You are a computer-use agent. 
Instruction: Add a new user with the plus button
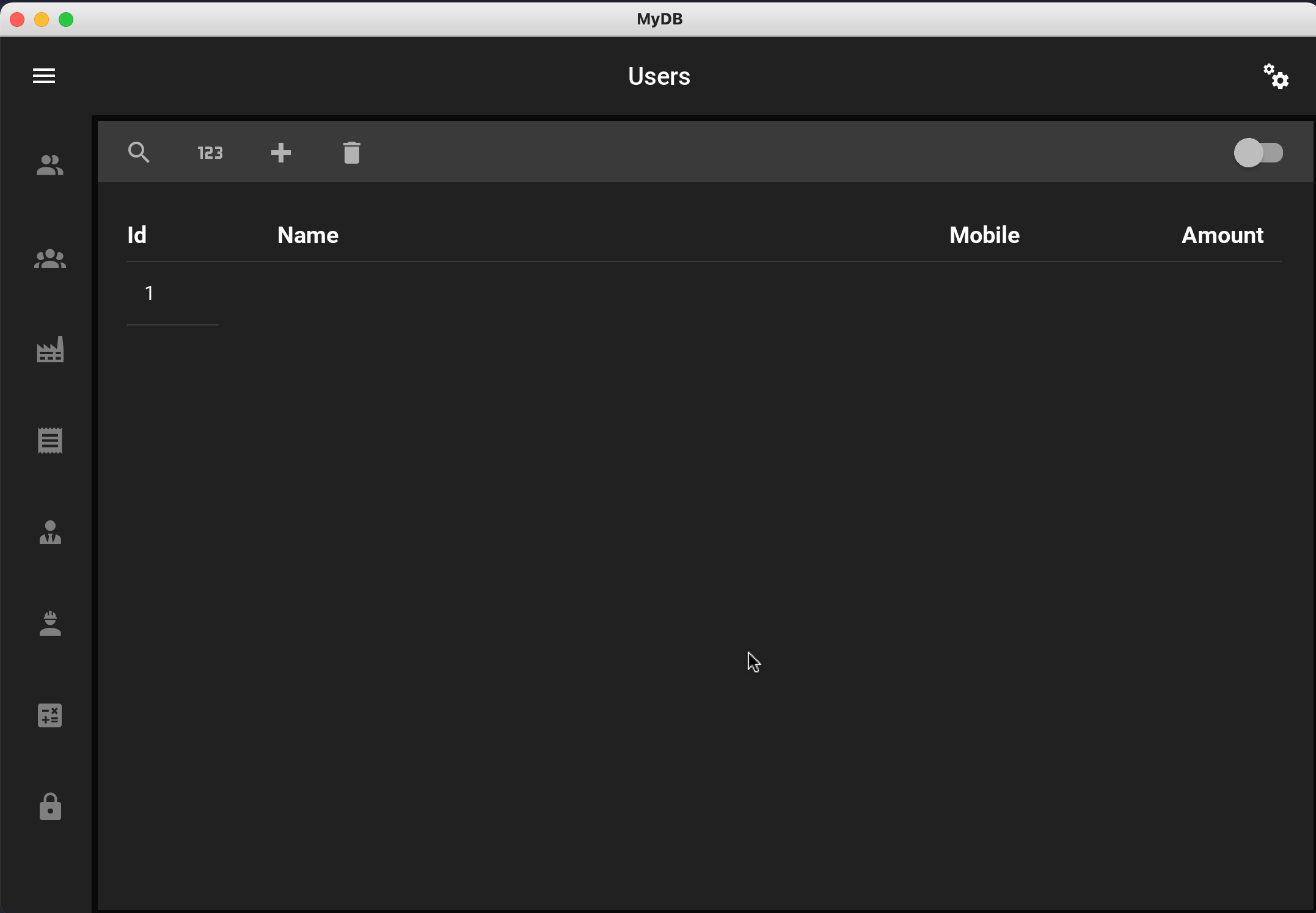(x=281, y=153)
